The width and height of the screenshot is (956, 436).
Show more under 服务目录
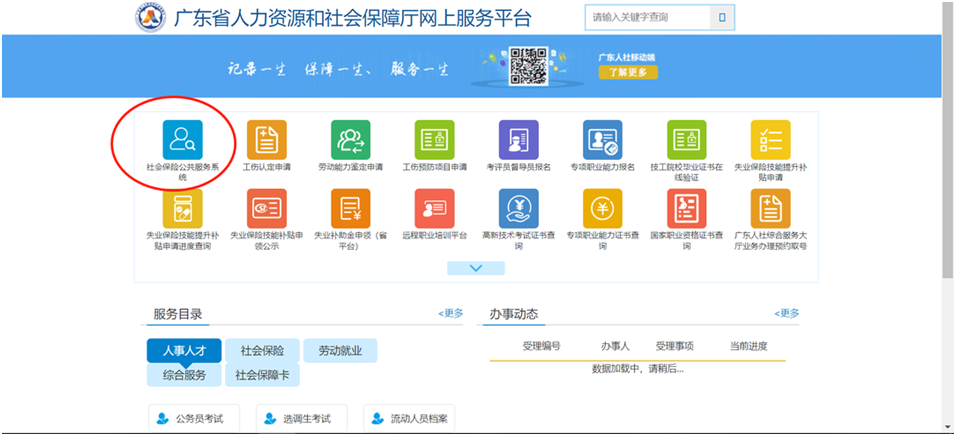click(x=450, y=313)
